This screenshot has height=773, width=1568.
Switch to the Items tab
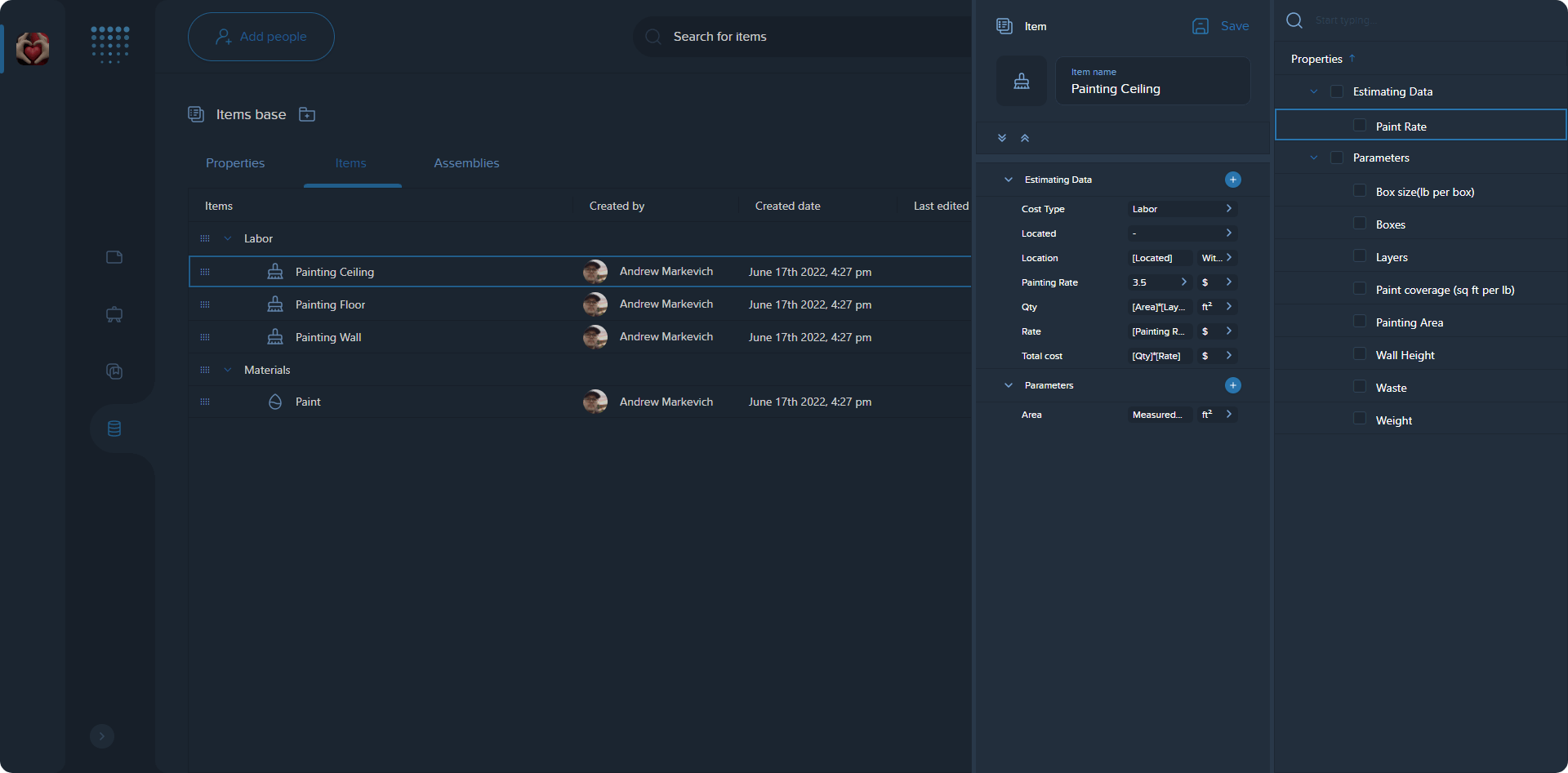pos(351,163)
